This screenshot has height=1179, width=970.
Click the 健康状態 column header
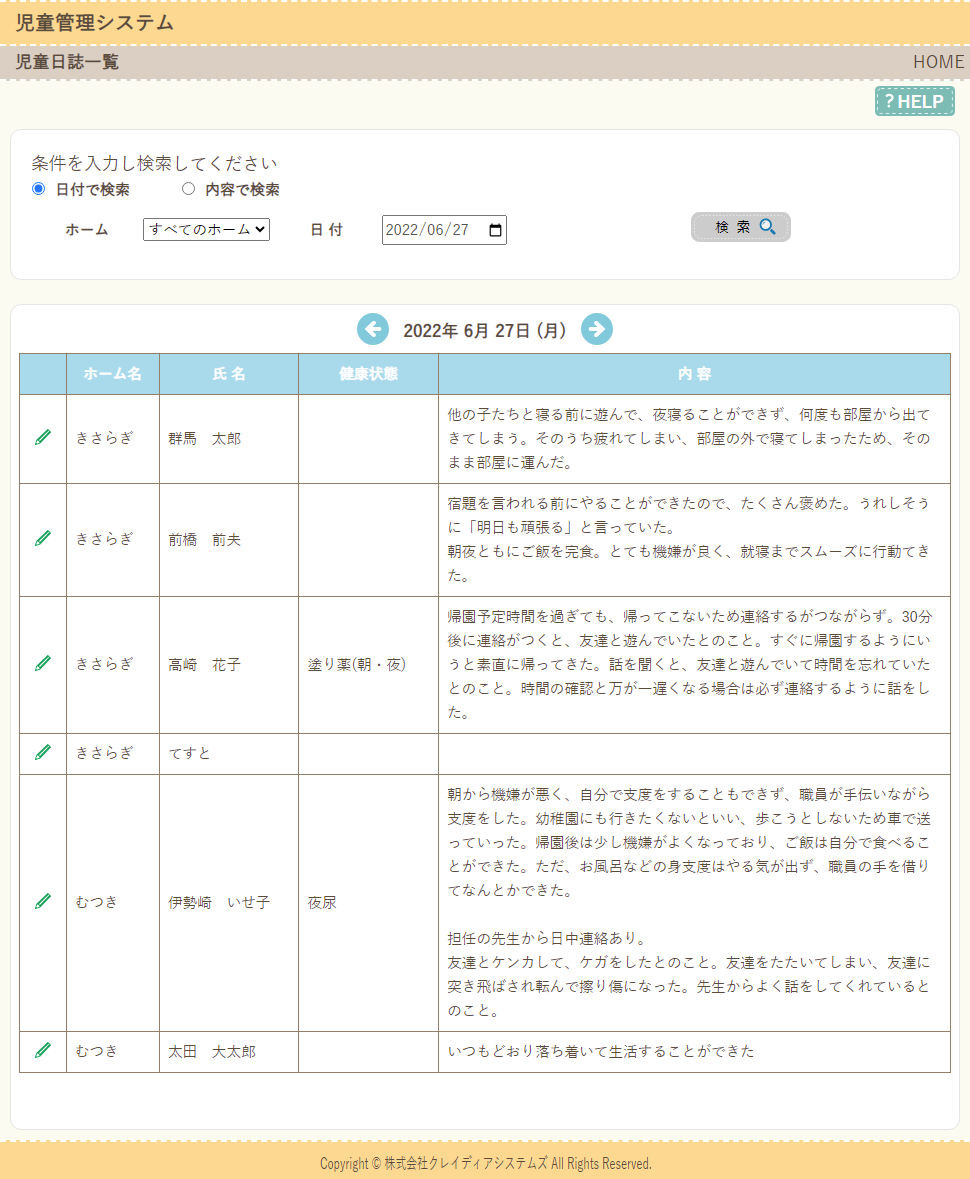click(368, 374)
